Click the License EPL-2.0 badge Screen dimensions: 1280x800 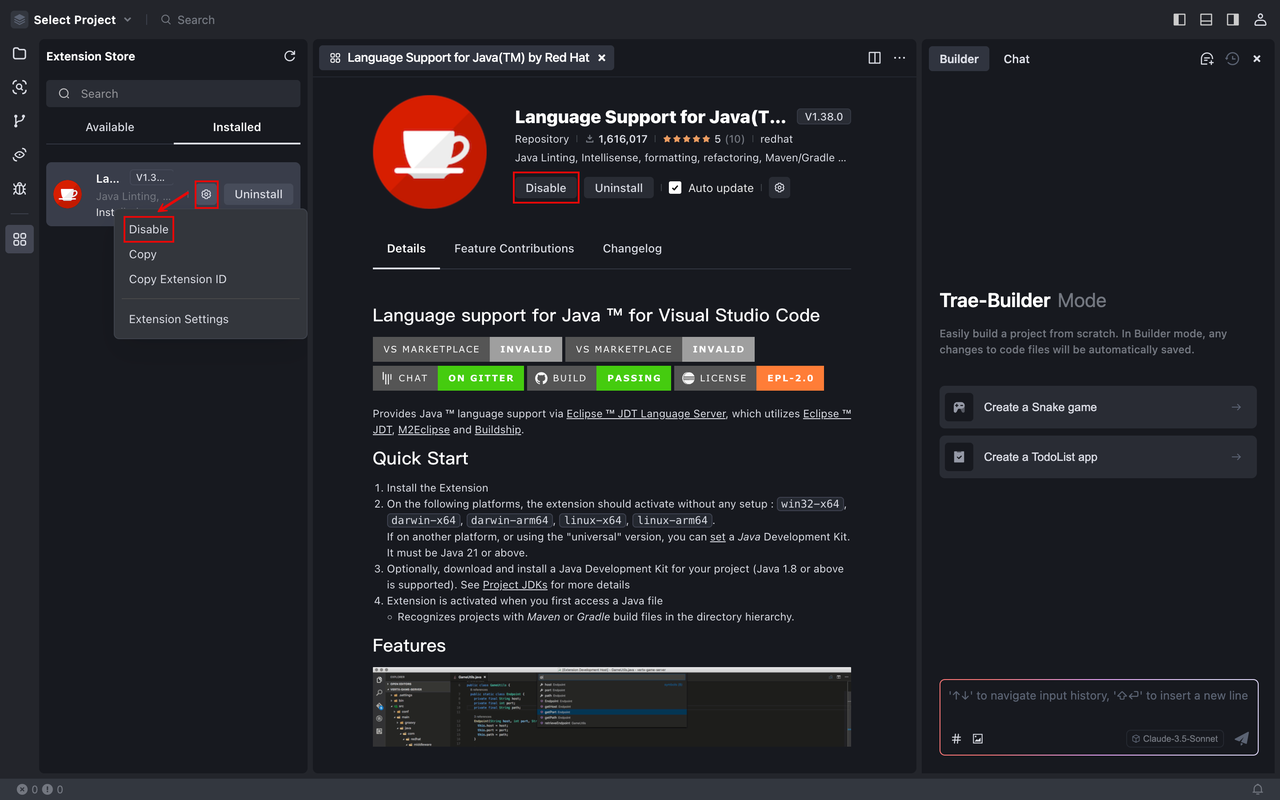[748, 378]
